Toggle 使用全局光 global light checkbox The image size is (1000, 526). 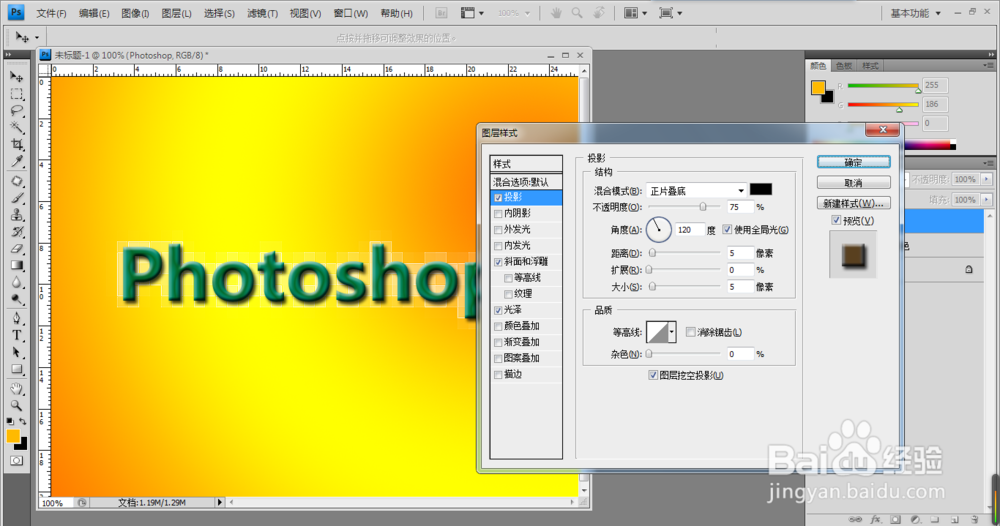pos(727,230)
